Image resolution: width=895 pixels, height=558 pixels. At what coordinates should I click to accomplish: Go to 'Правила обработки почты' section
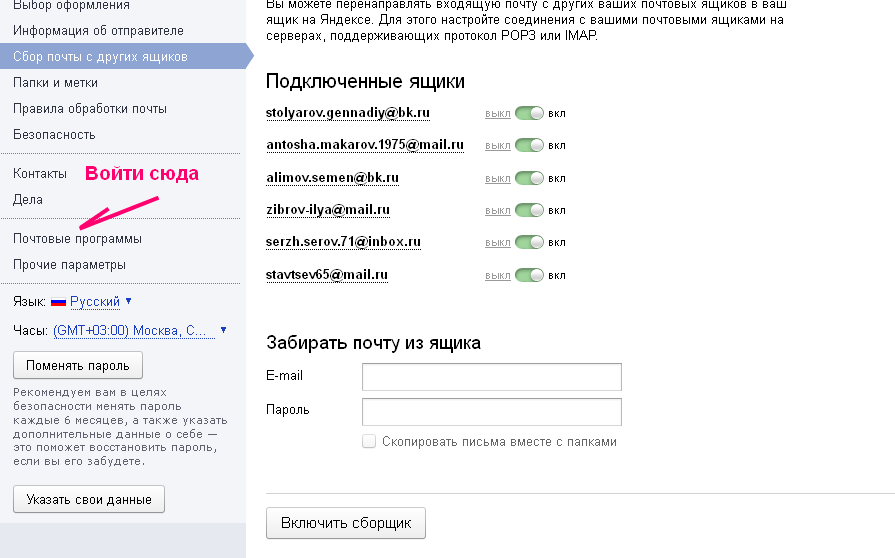pos(90,108)
